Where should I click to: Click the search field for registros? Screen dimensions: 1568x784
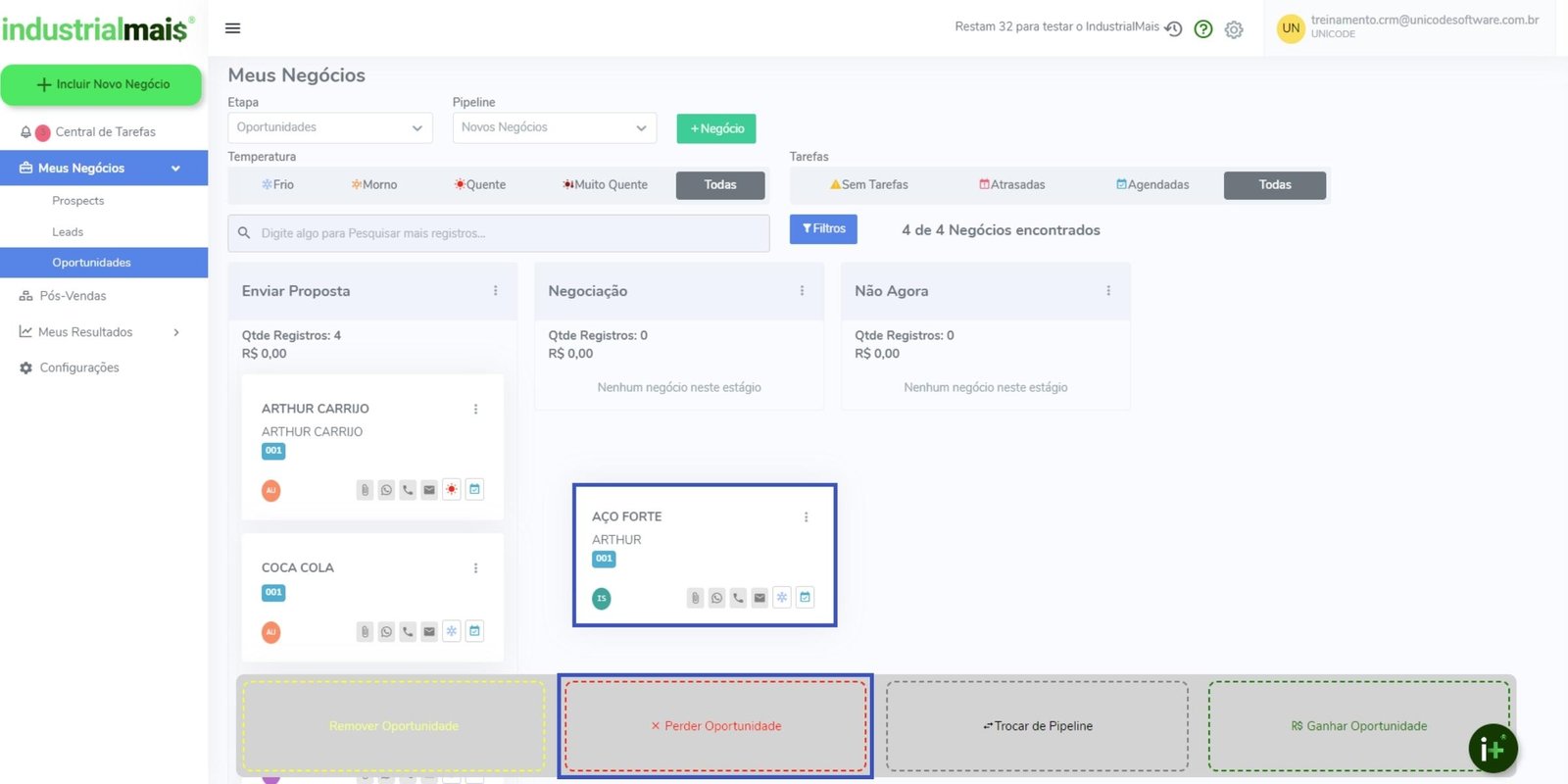(500, 233)
